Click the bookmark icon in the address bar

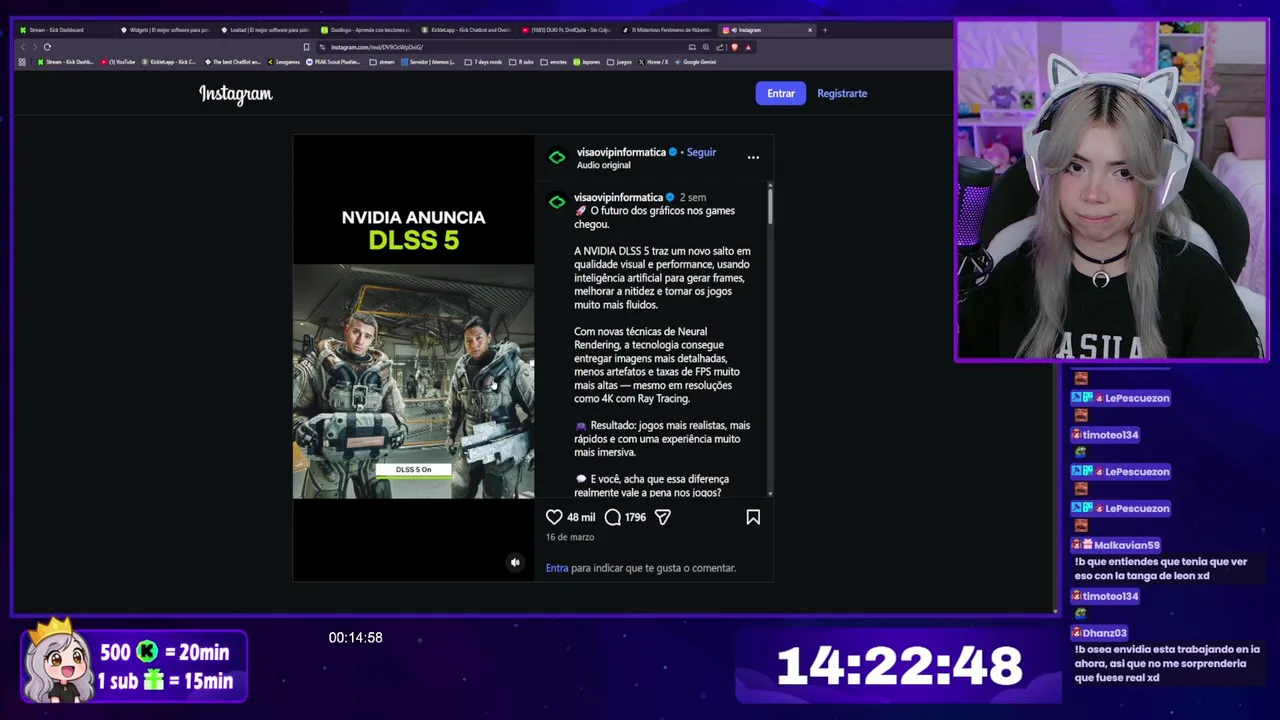point(306,47)
